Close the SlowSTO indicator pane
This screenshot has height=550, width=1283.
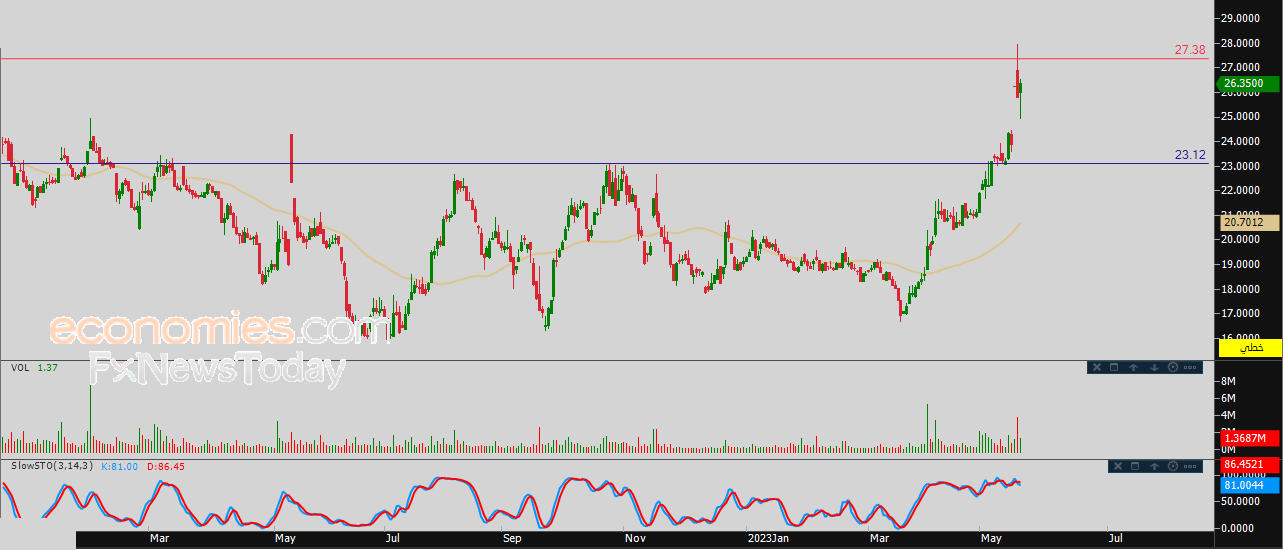pyautogui.click(x=1117, y=466)
